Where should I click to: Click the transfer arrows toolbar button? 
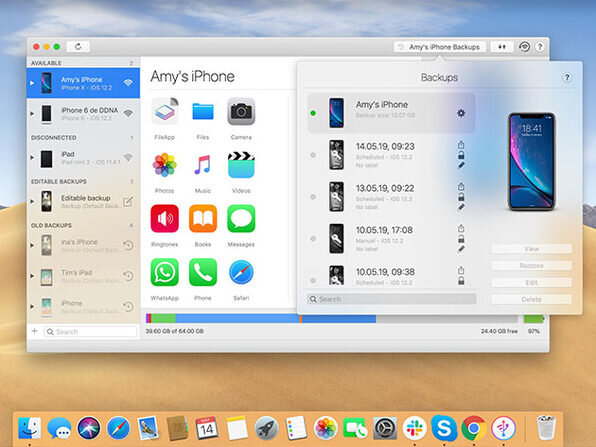click(502, 47)
